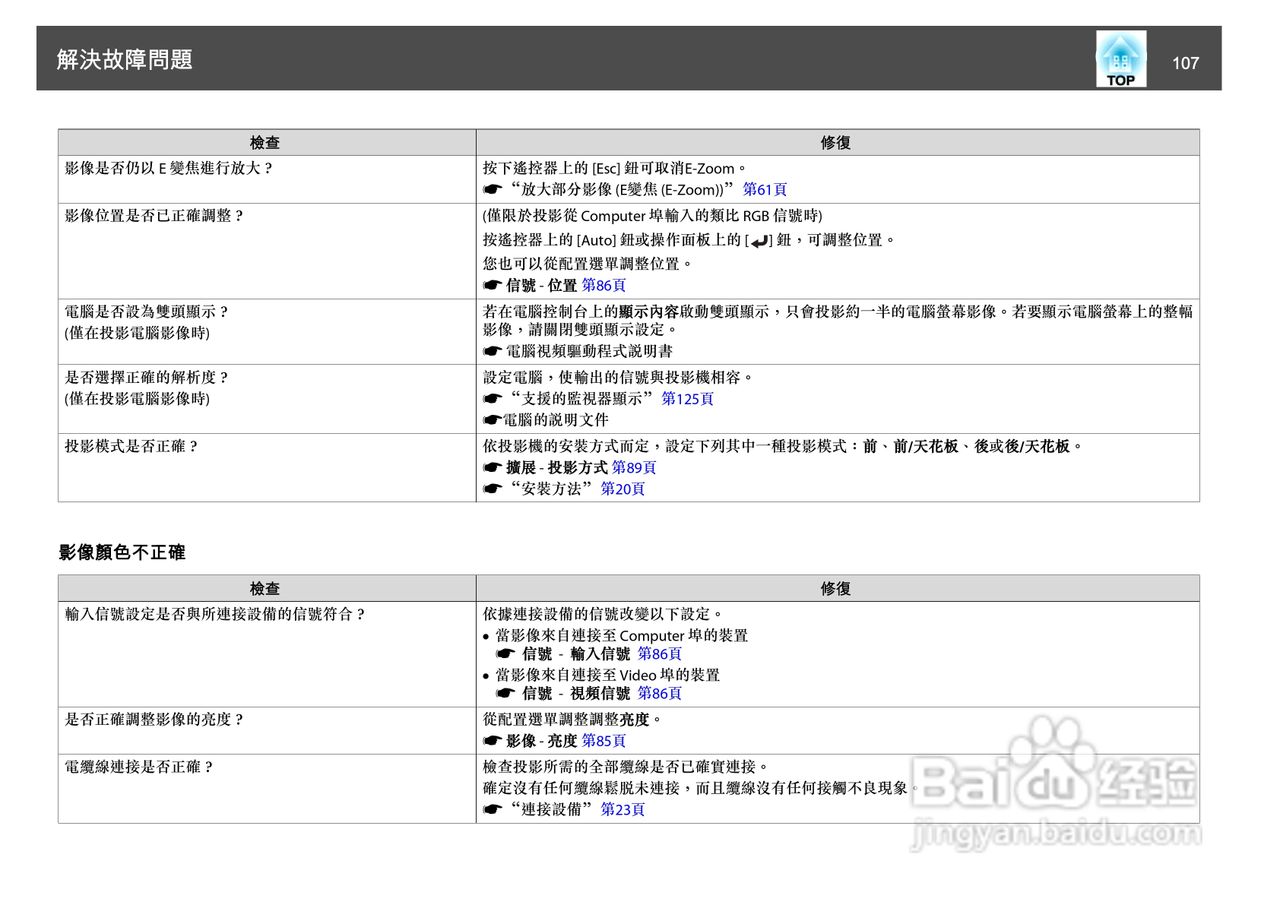Image resolution: width=1280 pixels, height=905 pixels.
Task: Click bullet 當影像來自連接至 Video 埠的裝置
Action: pyautogui.click(x=601, y=675)
